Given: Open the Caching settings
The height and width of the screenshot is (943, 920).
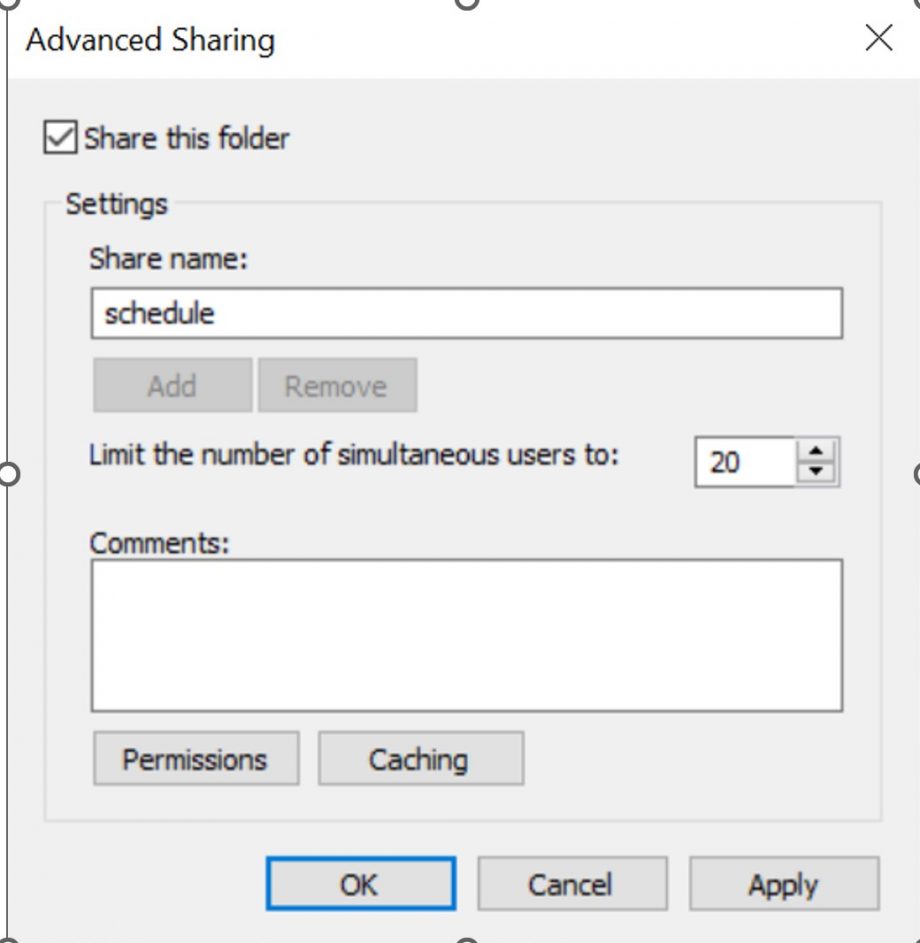Looking at the screenshot, I should point(420,758).
